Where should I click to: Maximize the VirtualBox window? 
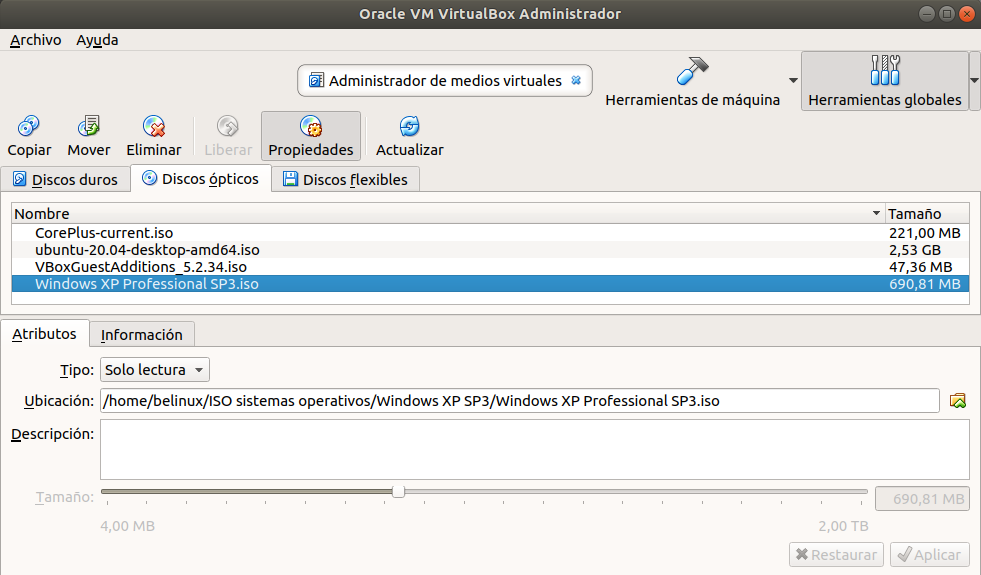pyautogui.click(x=947, y=14)
